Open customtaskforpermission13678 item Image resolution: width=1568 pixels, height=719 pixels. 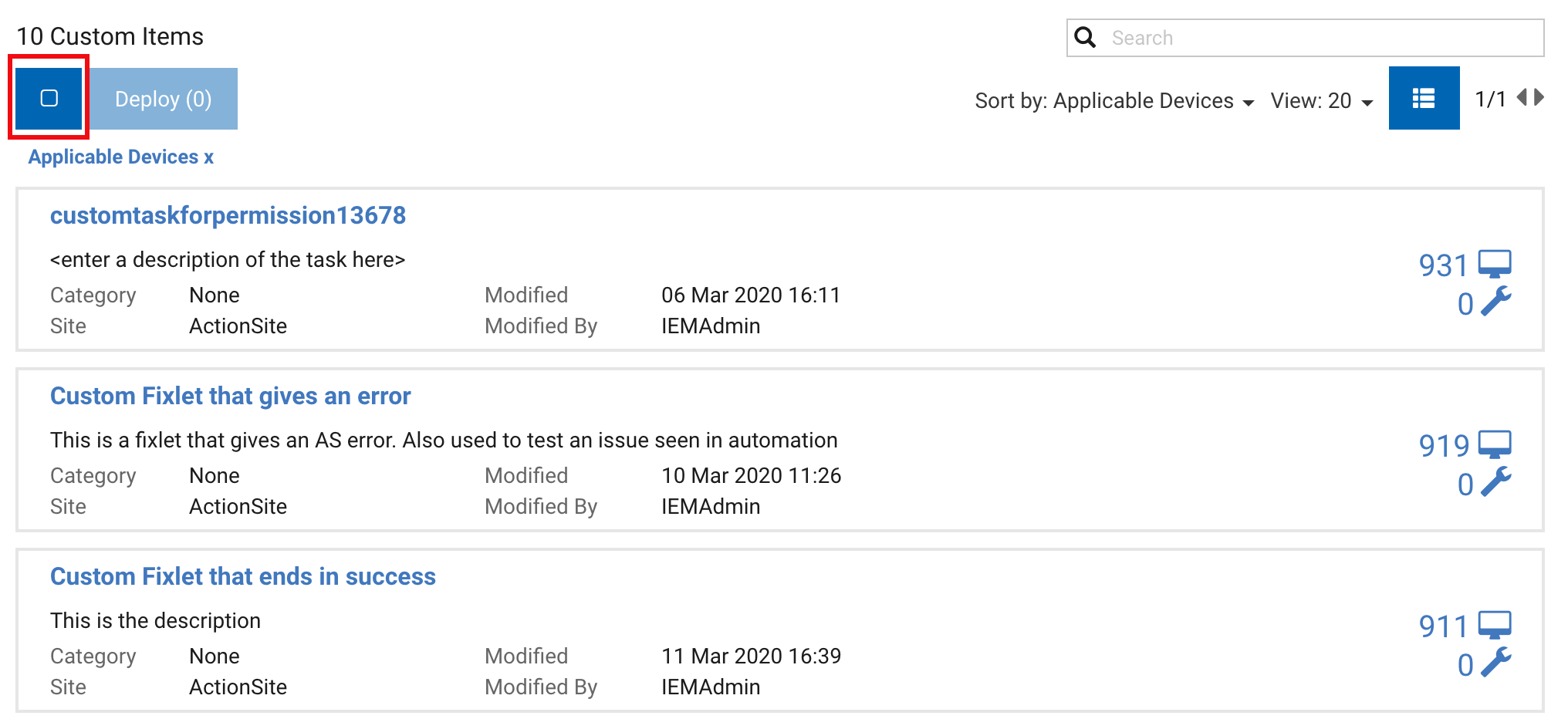click(228, 215)
